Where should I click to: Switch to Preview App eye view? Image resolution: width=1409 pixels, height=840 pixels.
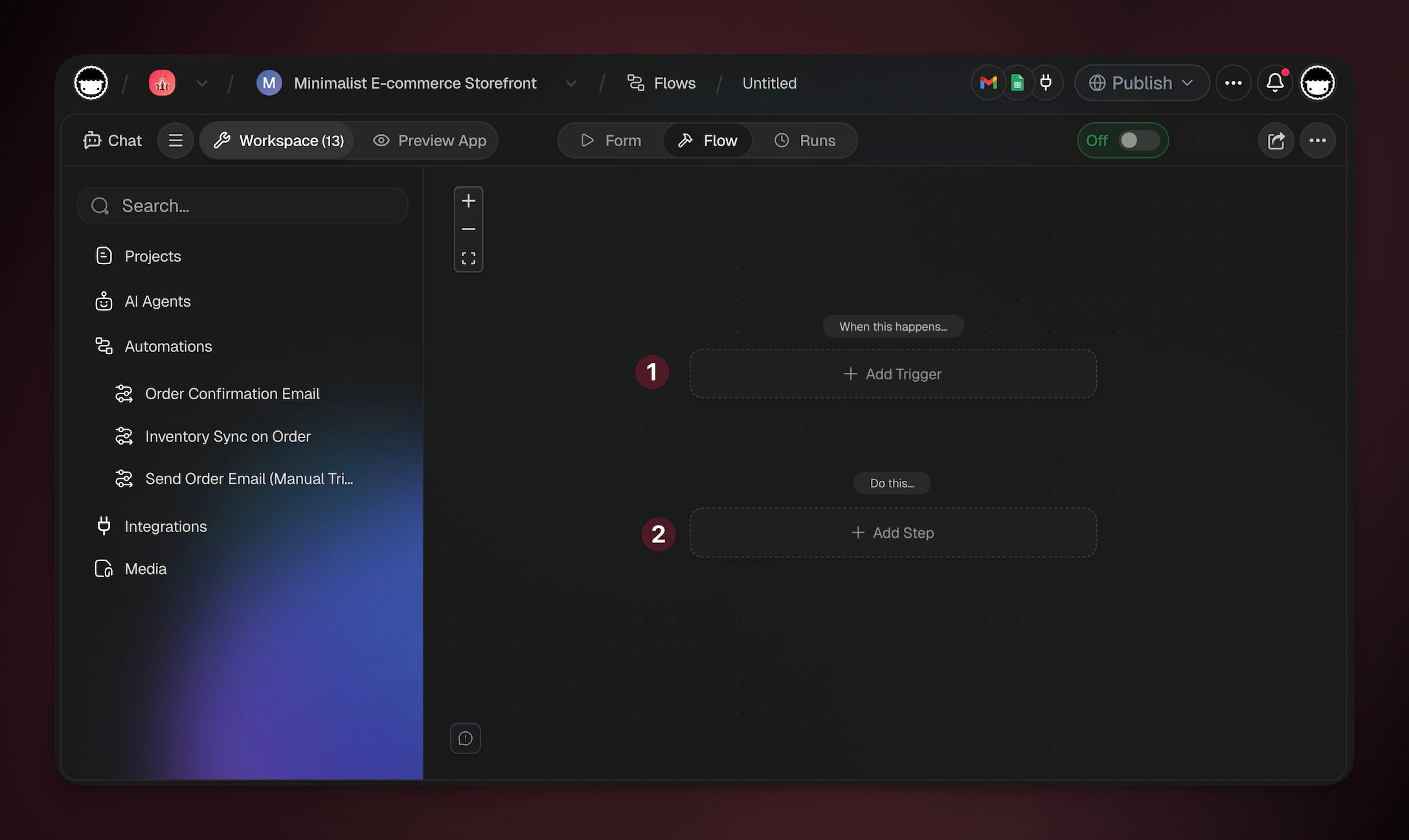429,140
